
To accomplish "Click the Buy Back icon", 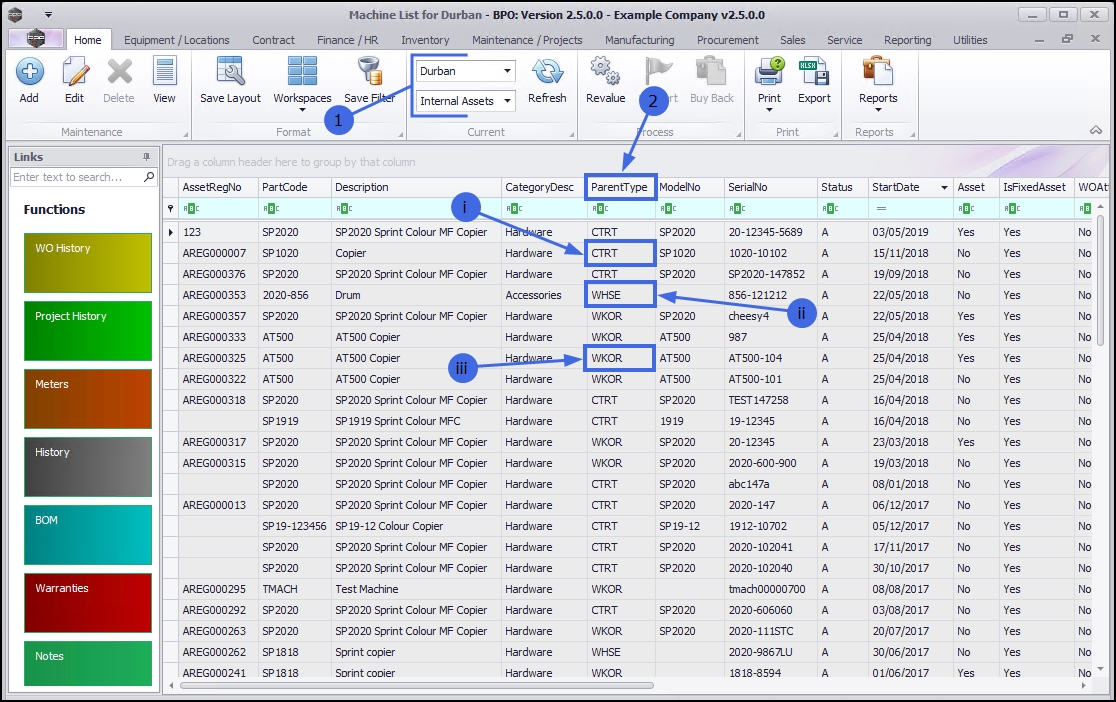I will point(711,72).
